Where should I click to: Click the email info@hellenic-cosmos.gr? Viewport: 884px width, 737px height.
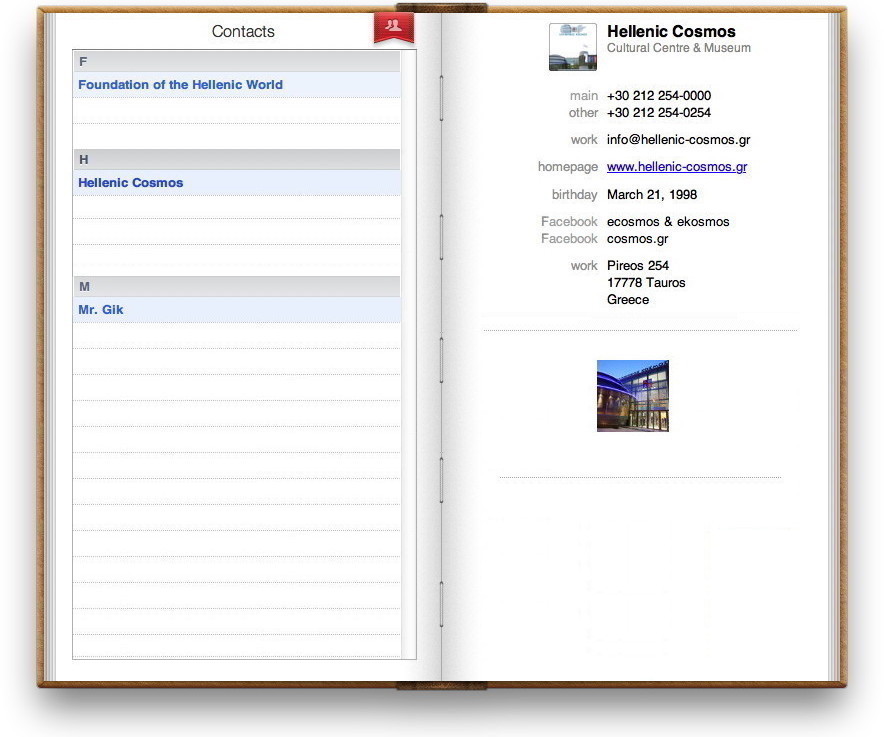click(x=678, y=140)
